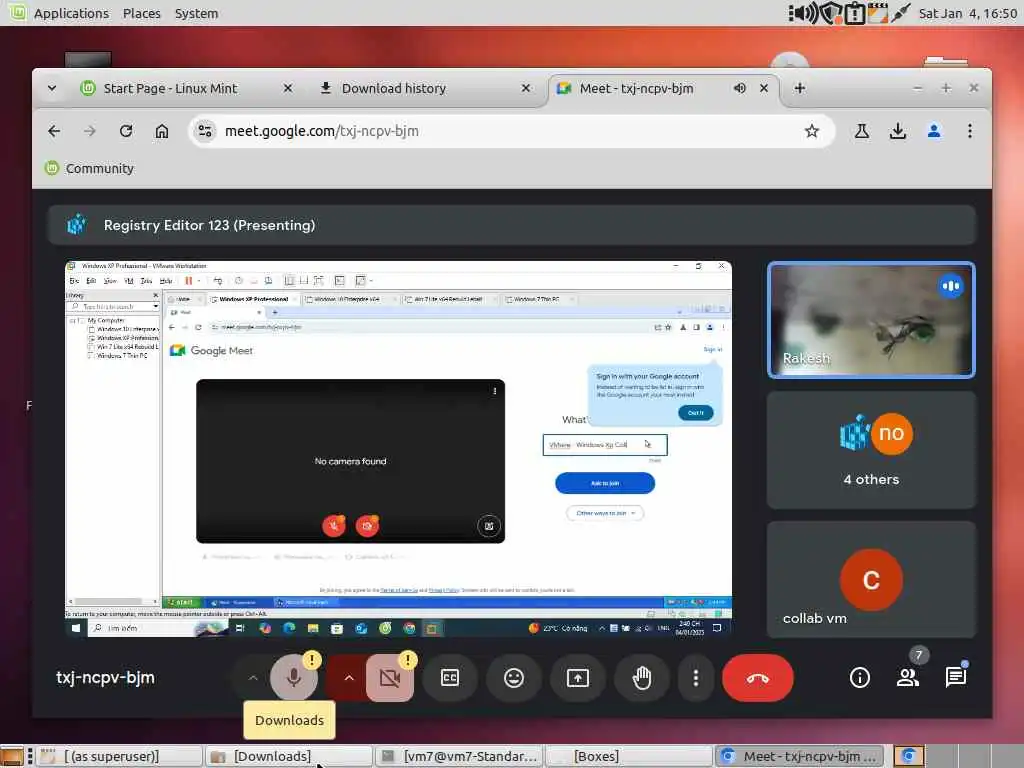Screen dimensions: 1024x768
Task: Switch to the vm7@vm7 terminal taskbar window
Action: click(x=459, y=756)
